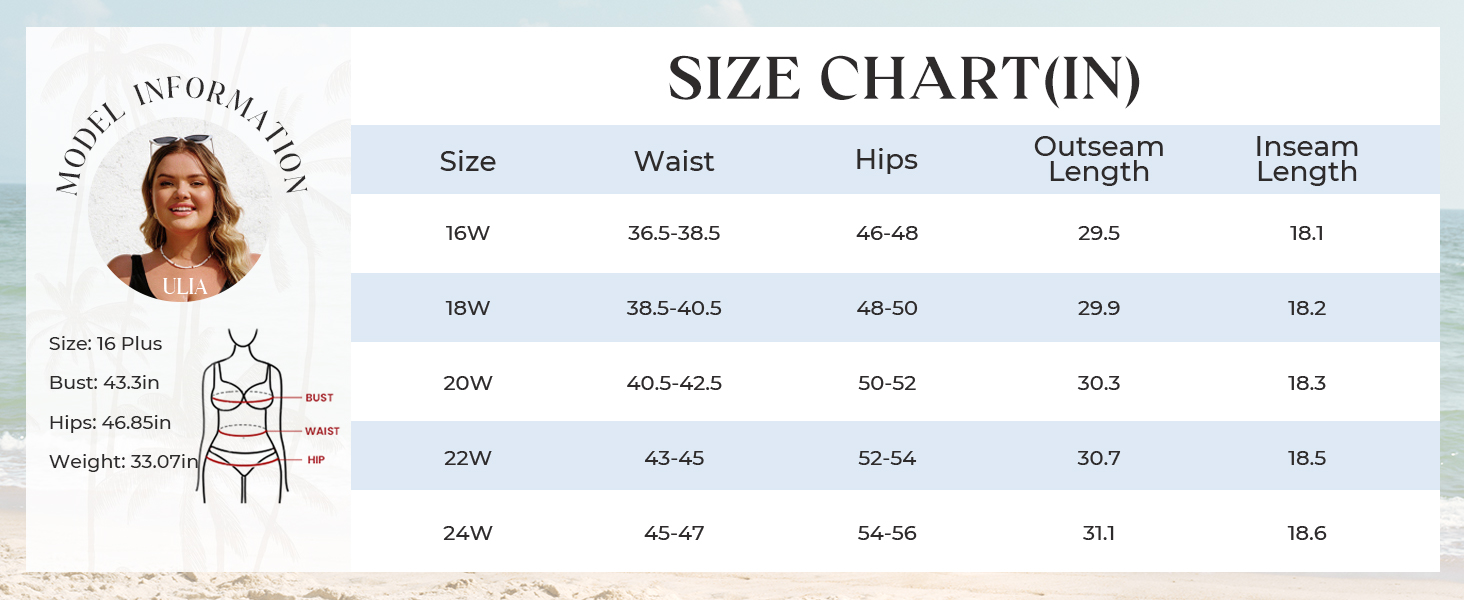
Task: Click the ULIA model name label
Action: pos(185,287)
